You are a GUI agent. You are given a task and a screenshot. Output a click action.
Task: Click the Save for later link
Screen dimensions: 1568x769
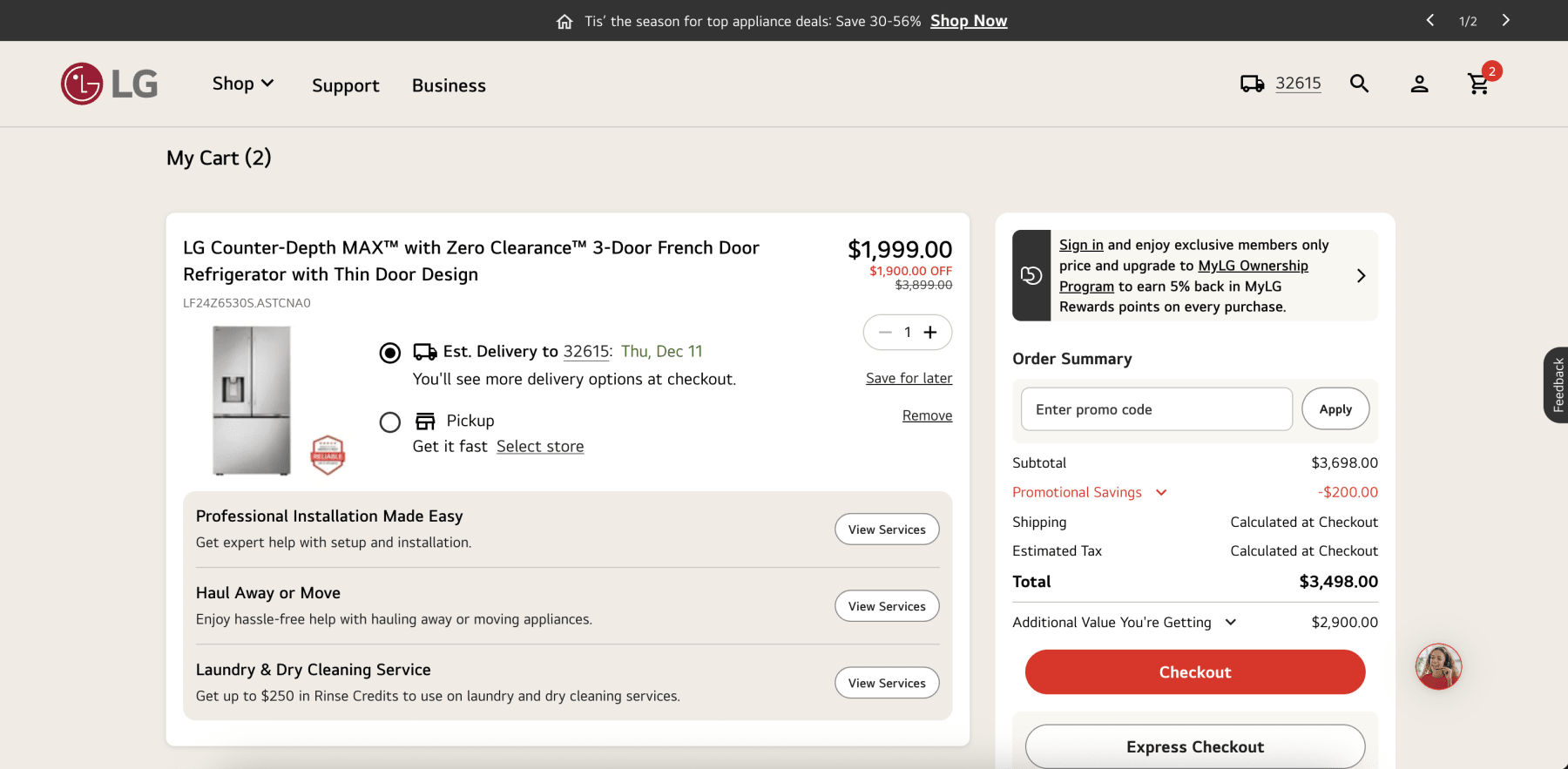(x=909, y=378)
